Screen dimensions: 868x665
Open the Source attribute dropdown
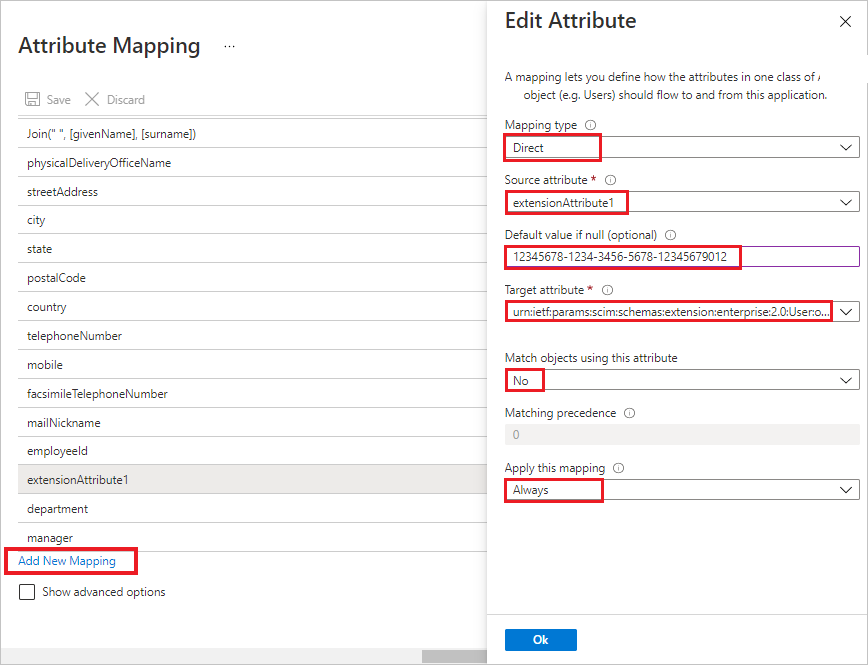682,202
